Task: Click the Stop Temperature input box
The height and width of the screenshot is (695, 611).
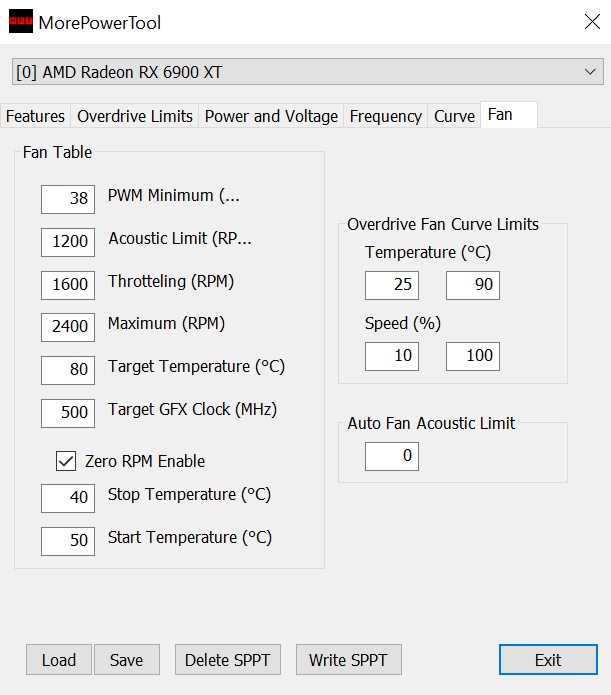Action: [x=68, y=498]
